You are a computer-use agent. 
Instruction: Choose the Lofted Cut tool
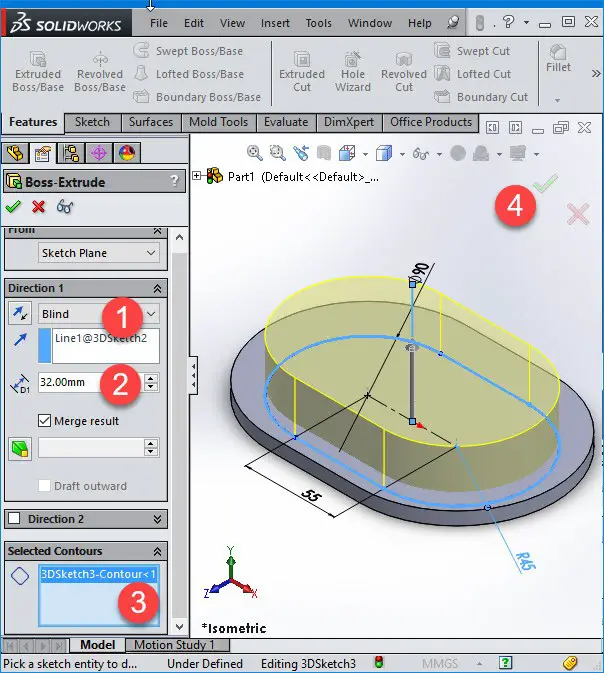472,74
